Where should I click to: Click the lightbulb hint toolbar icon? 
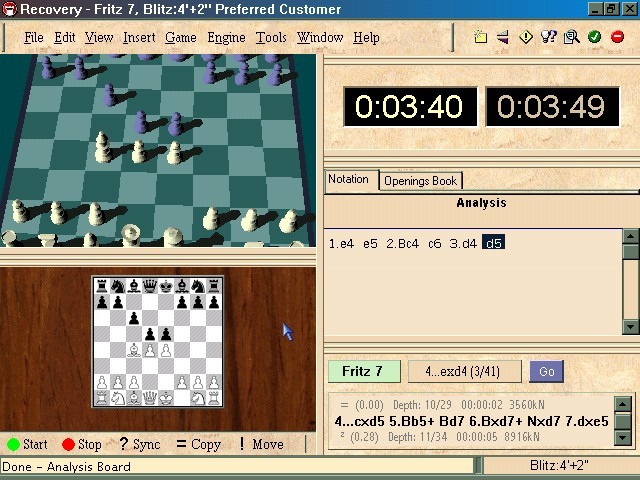coord(549,37)
